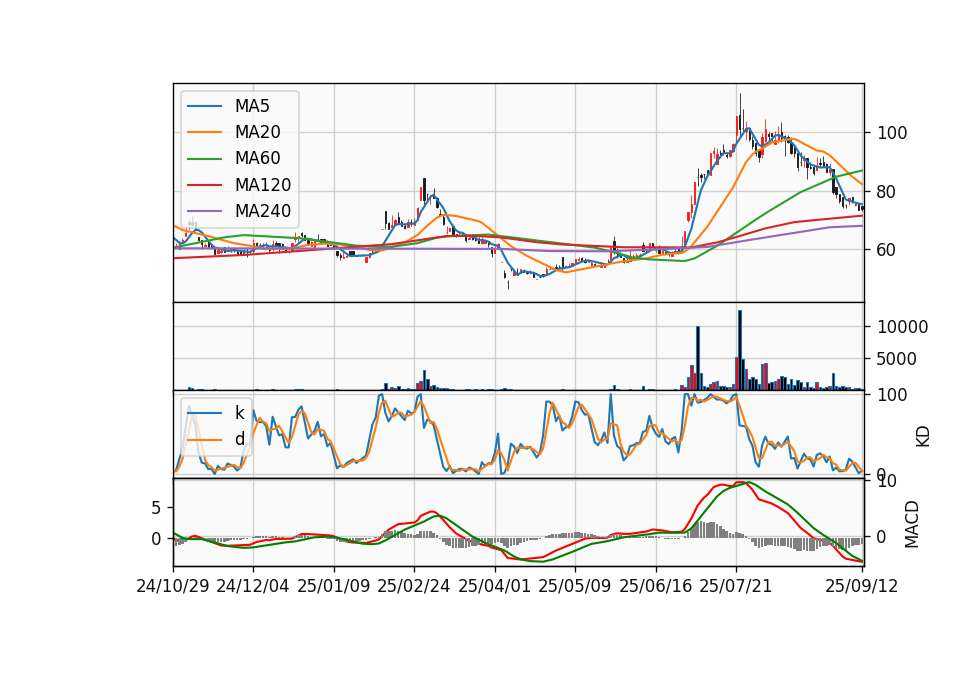
Task: Click the date label 25/02/24
Action: point(414,586)
